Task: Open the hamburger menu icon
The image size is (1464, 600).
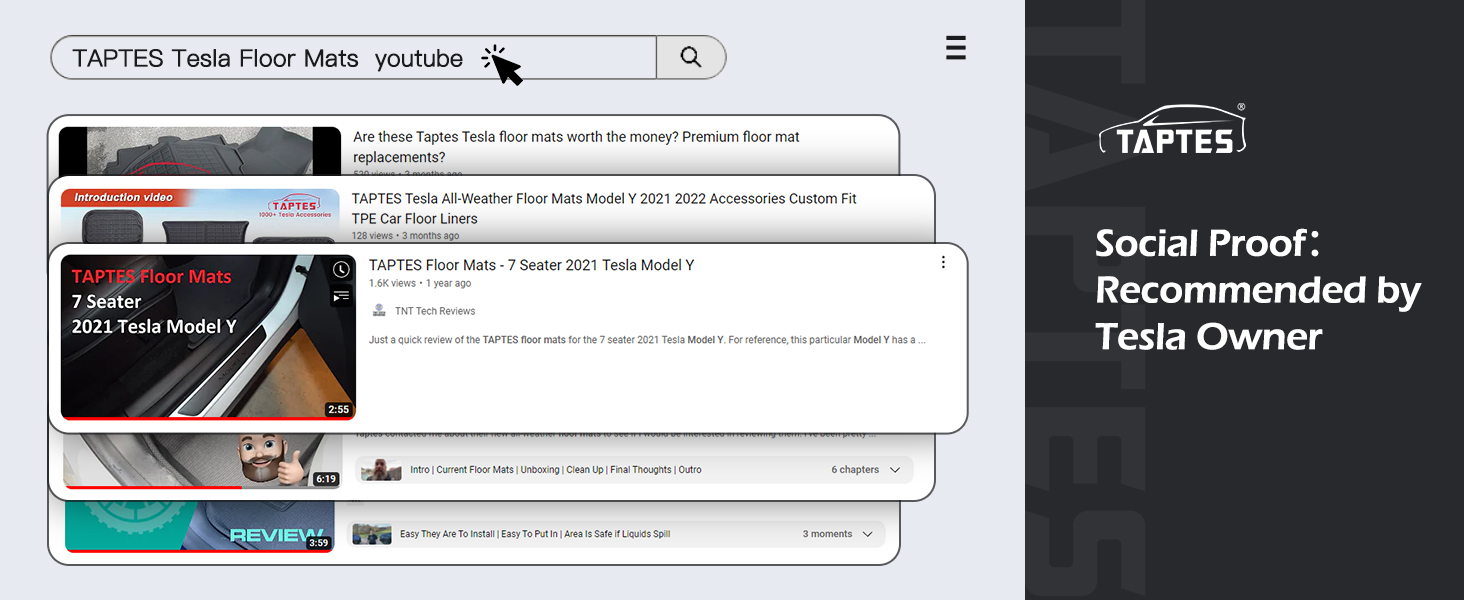Action: point(956,48)
